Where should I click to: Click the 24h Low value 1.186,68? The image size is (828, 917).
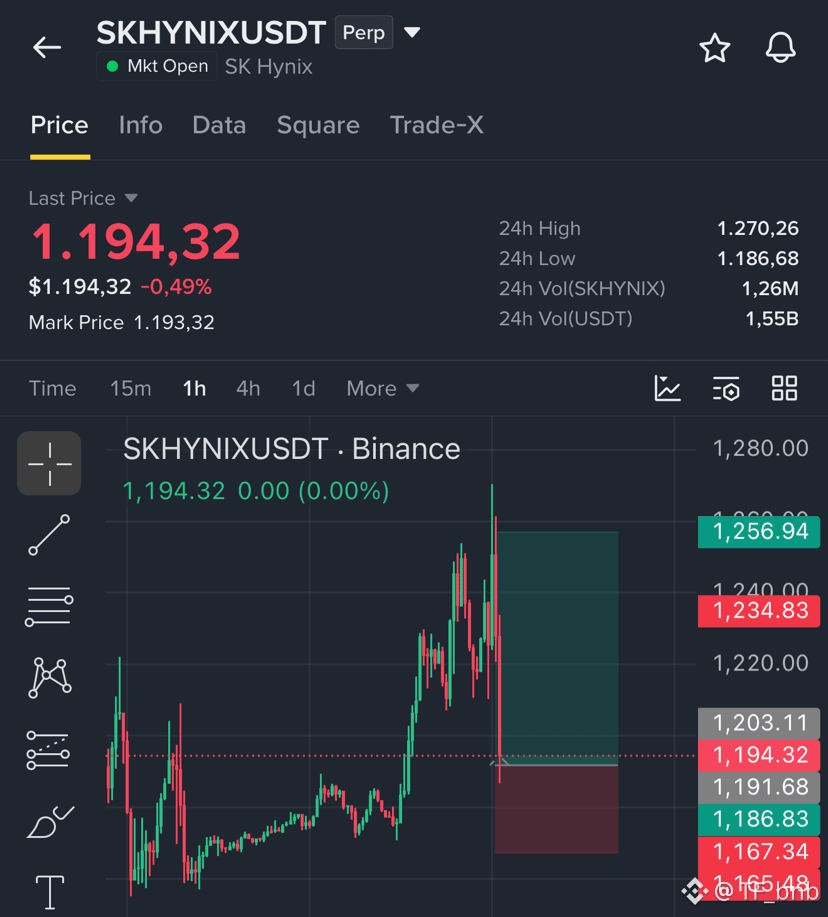758,258
